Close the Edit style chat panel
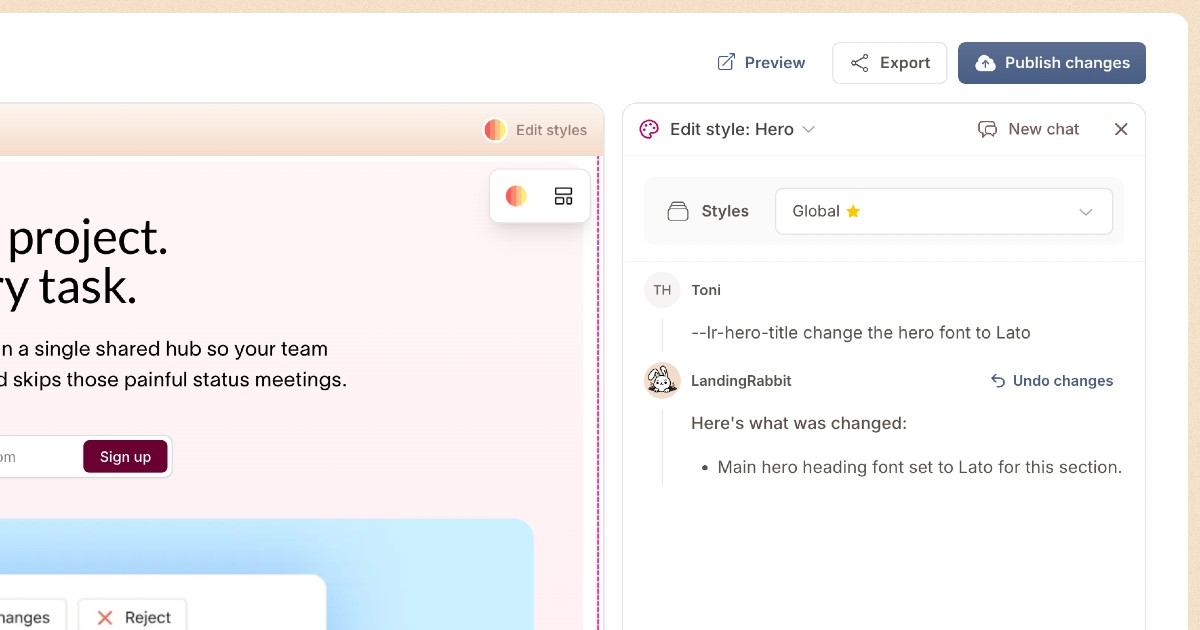Screen dimensions: 1200x630 (1121, 129)
